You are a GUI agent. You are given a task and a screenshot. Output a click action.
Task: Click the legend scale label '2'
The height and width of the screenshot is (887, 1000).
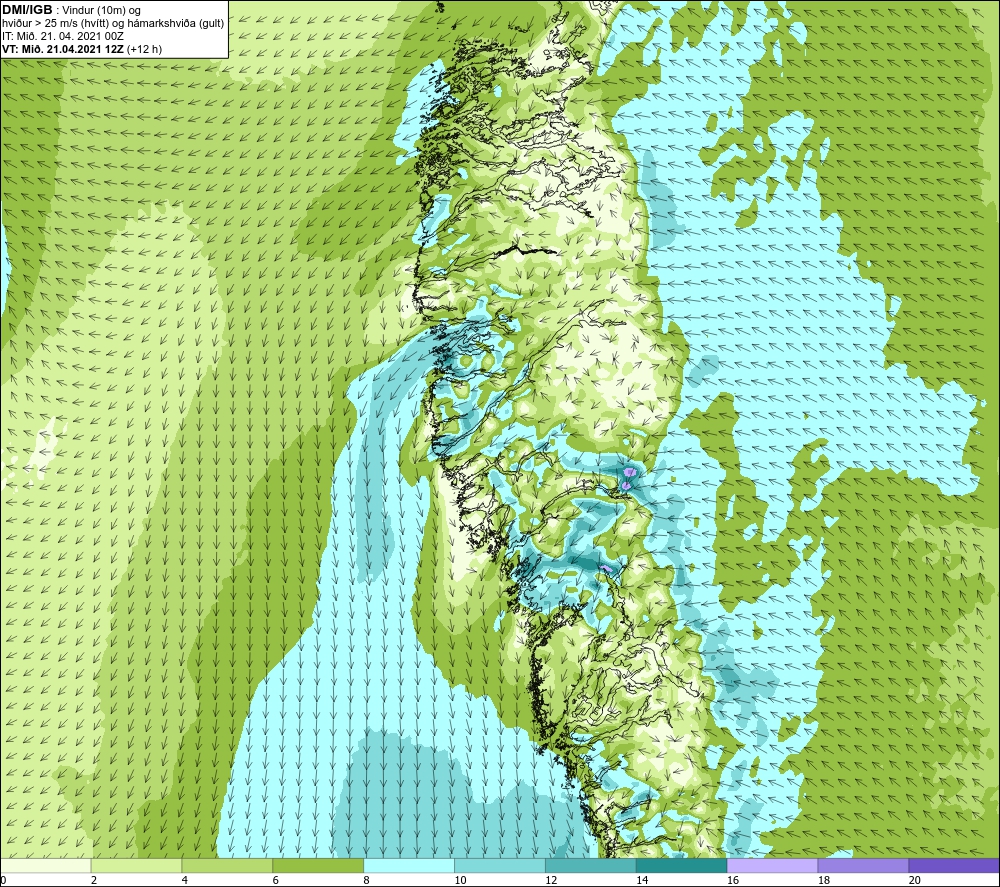pyautogui.click(x=94, y=880)
